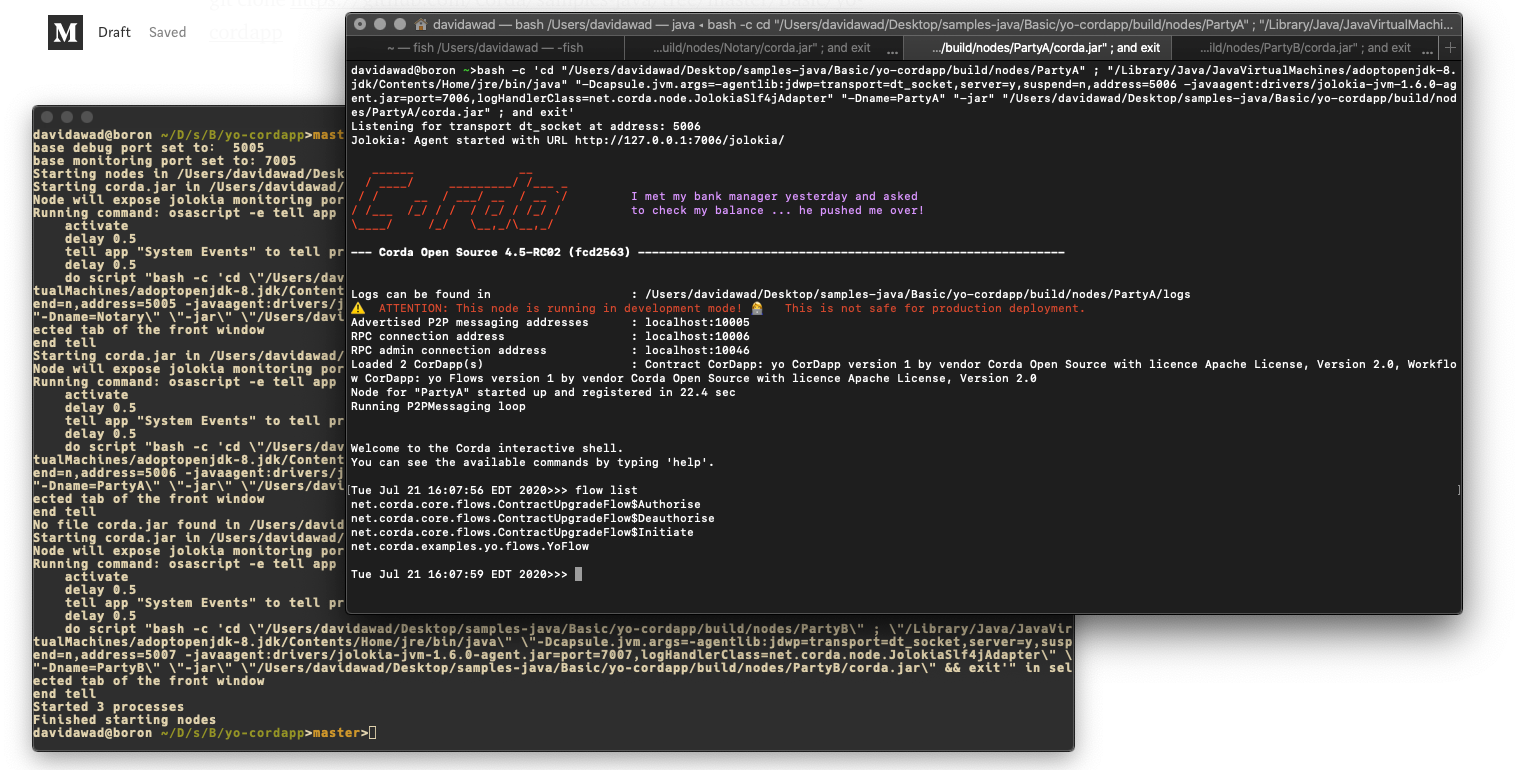The image size is (1517, 770).
Task: Select the PartyA/corda.jar tab
Action: (1039, 47)
